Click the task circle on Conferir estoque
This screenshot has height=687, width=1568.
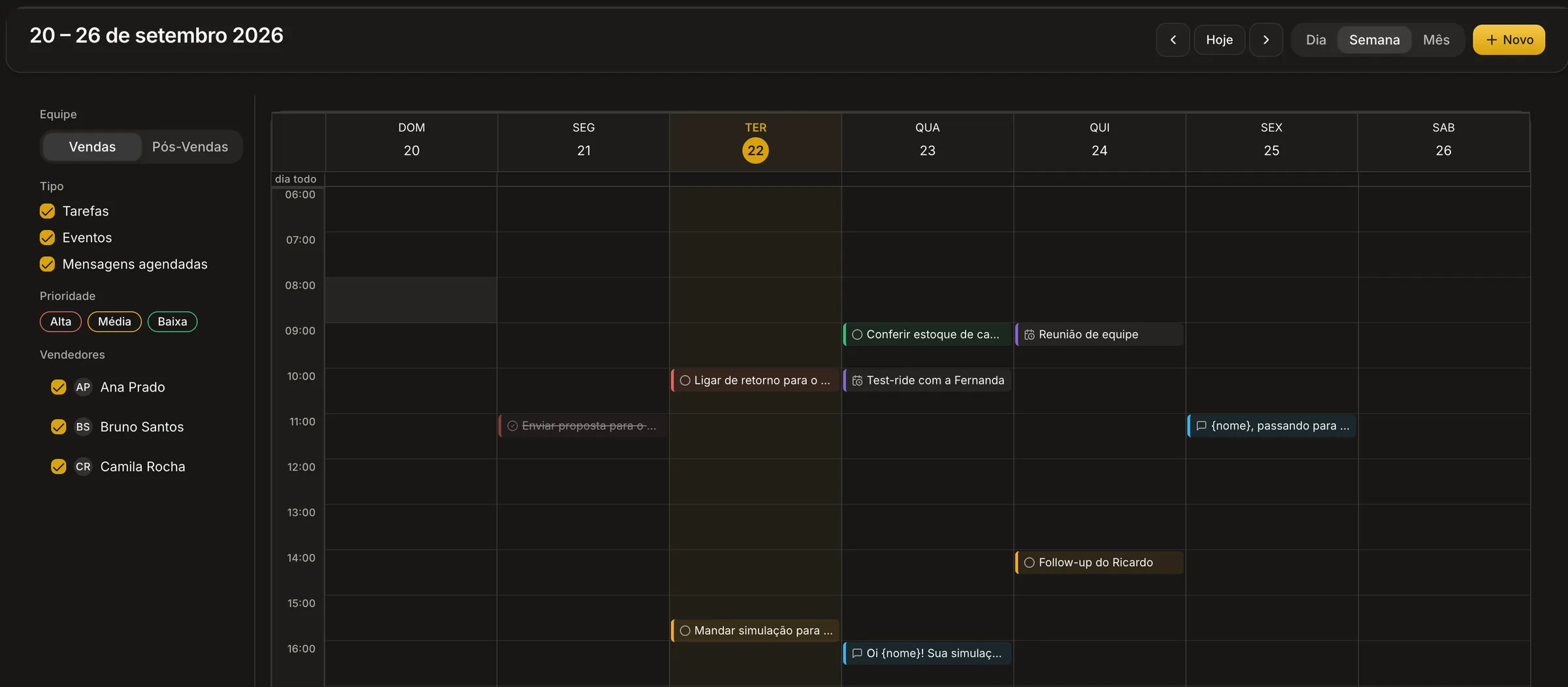tap(857, 335)
